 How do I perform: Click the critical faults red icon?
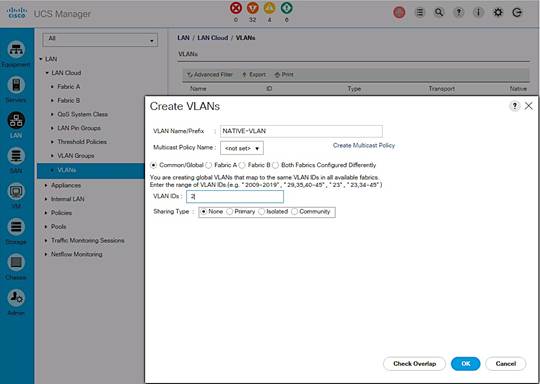236,8
